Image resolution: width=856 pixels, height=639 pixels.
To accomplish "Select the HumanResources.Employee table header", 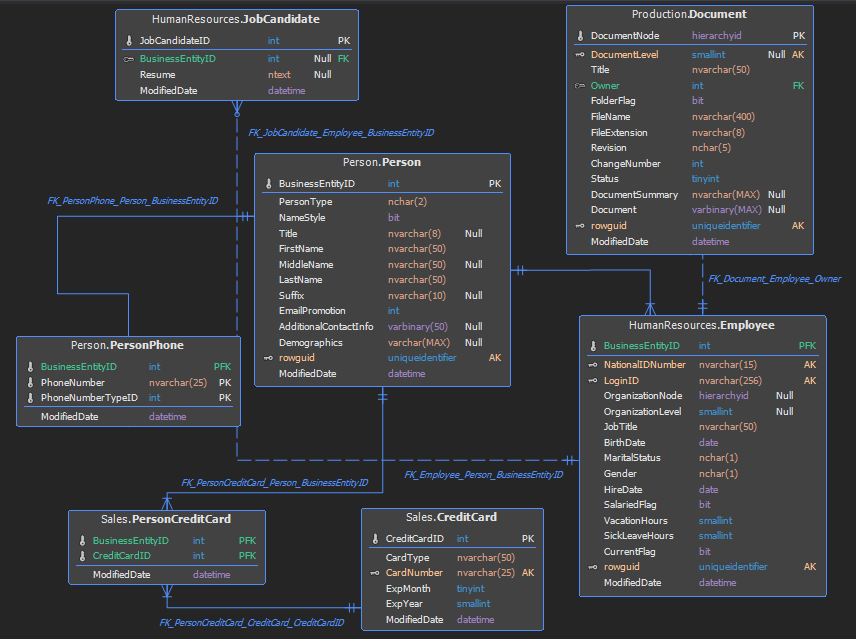I will [702, 325].
